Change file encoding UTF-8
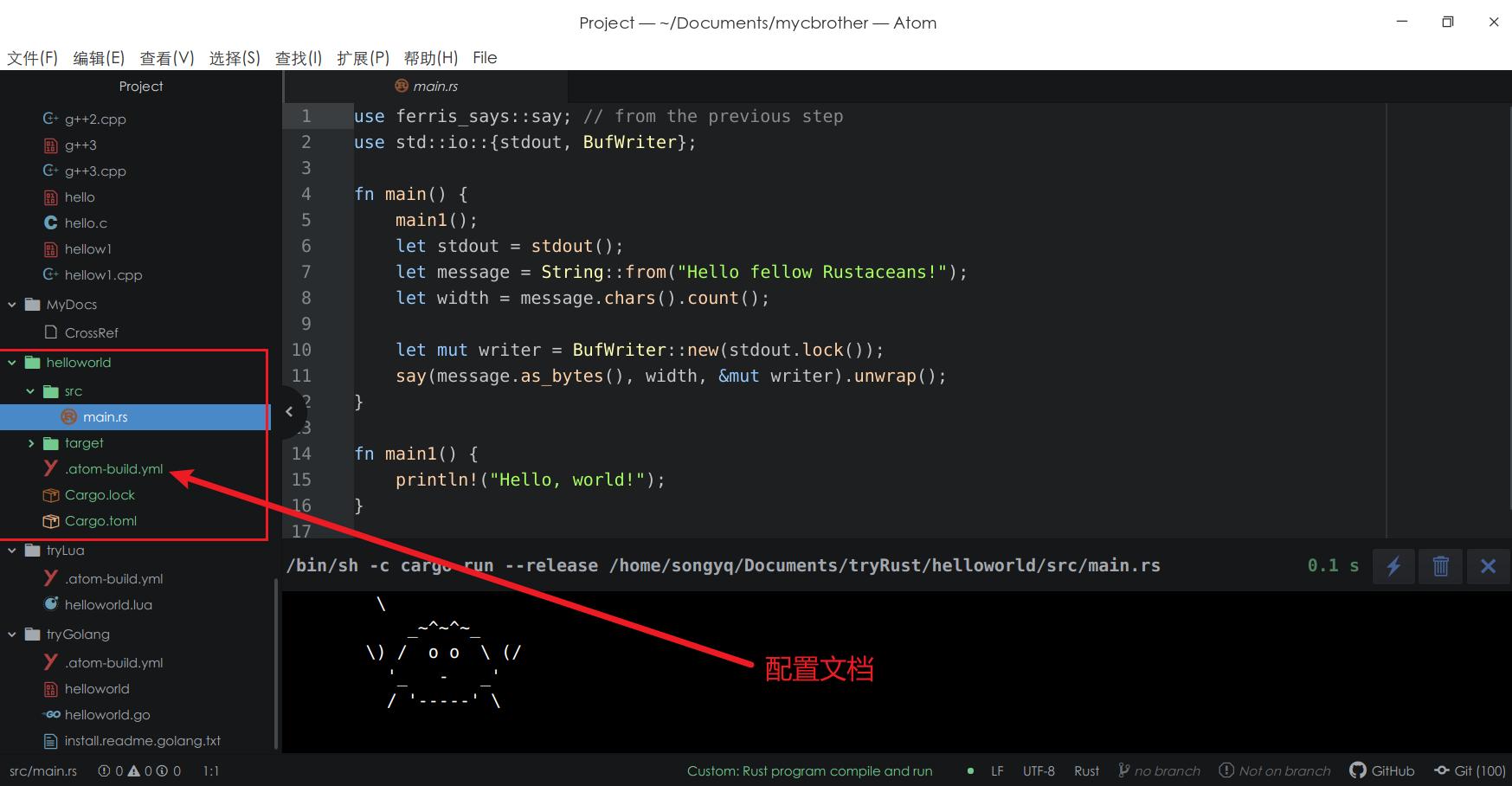1512x786 pixels. click(x=1039, y=770)
